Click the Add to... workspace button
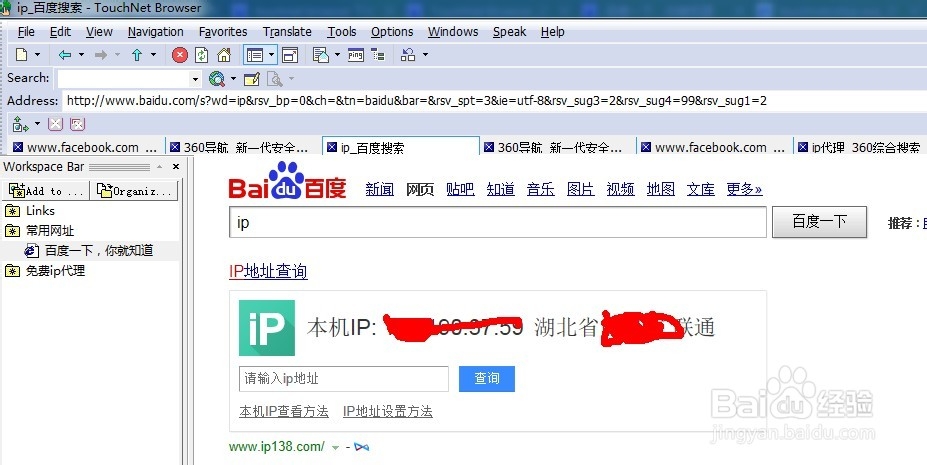927x465 pixels. 47,191
